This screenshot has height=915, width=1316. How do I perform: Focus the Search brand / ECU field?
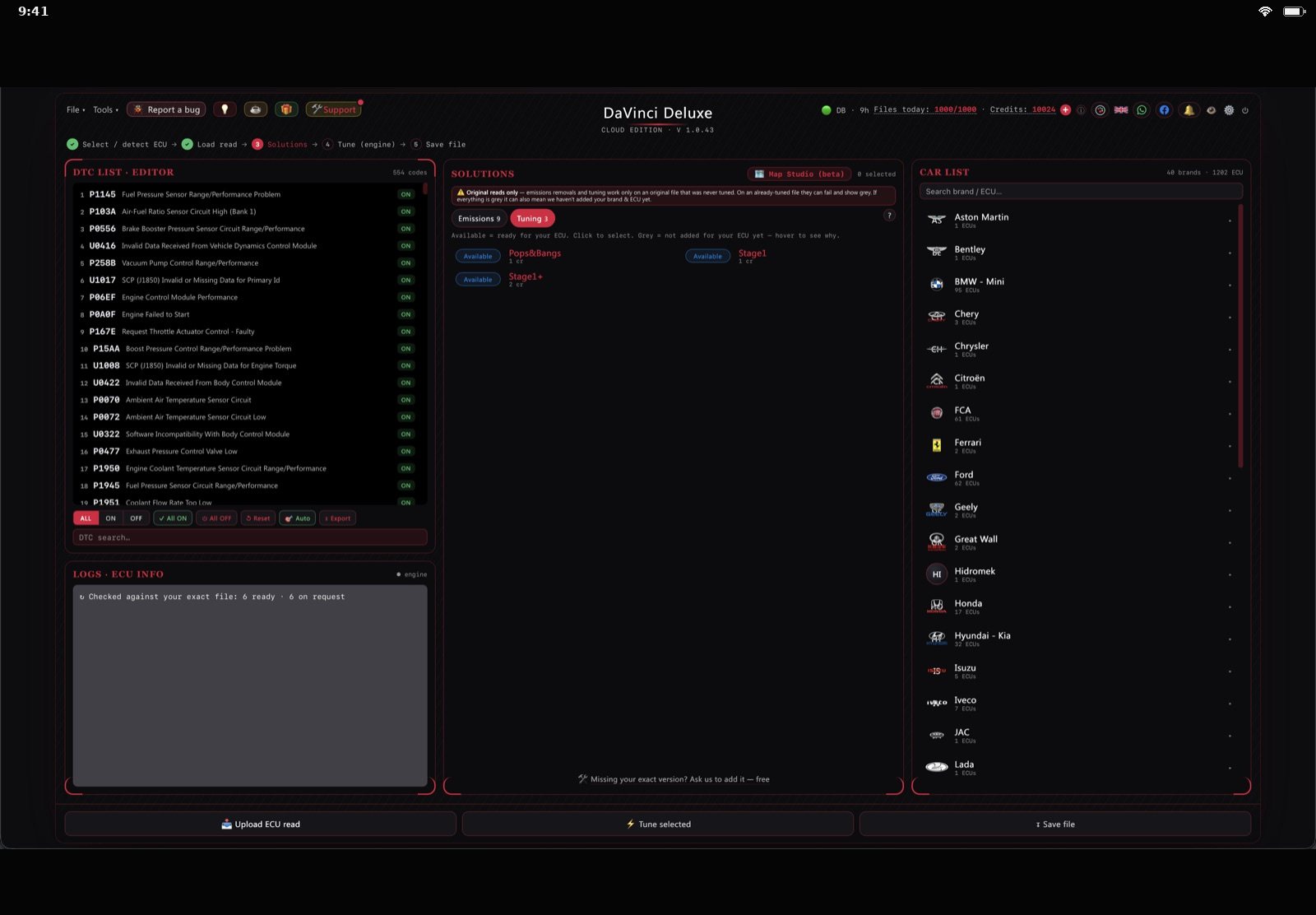(1081, 191)
